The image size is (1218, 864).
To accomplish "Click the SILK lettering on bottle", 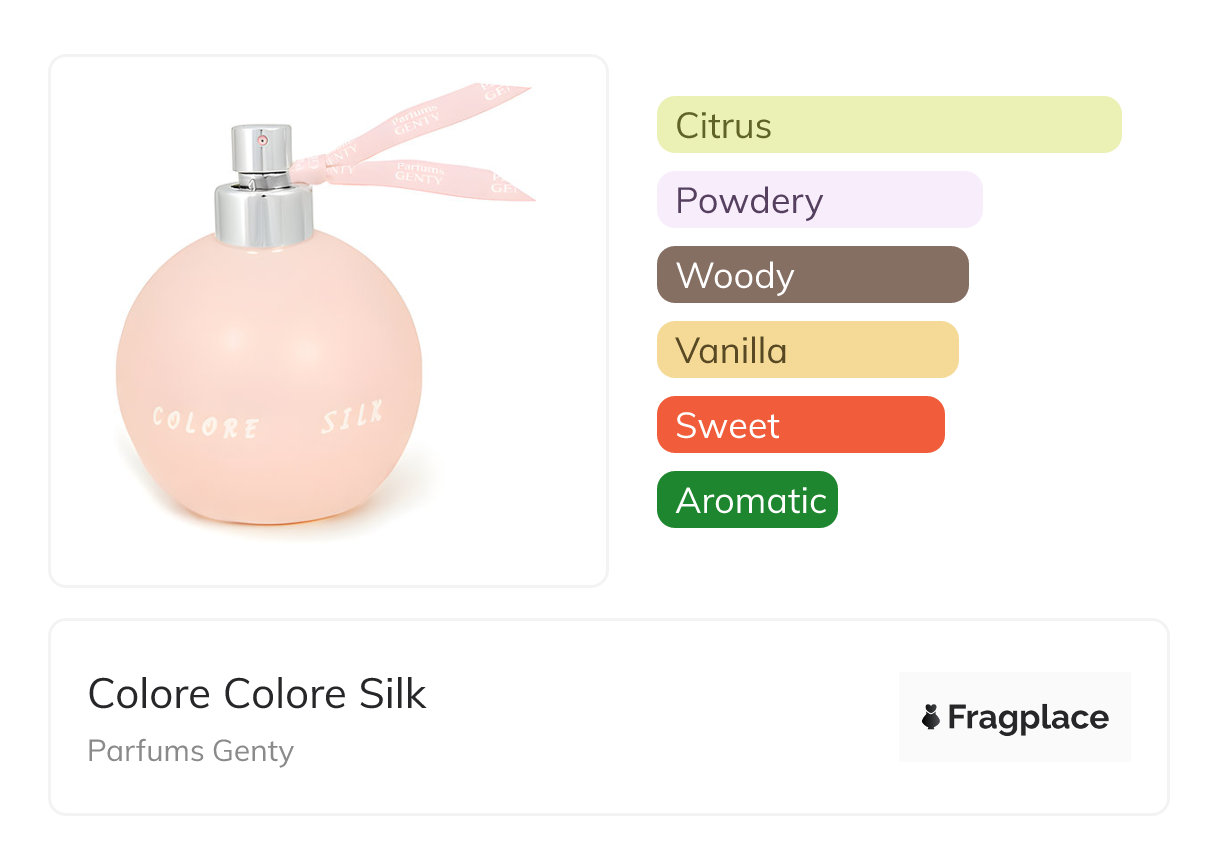I will point(352,416).
